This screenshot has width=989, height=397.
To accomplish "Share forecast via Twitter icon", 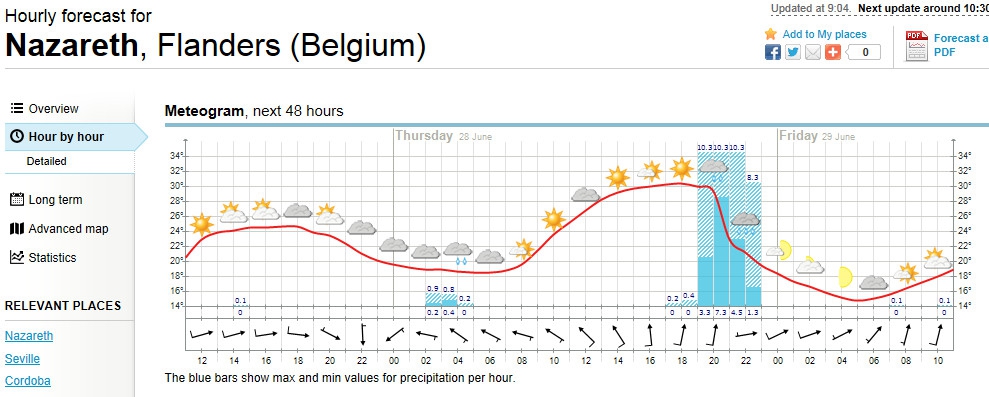I will [x=793, y=52].
